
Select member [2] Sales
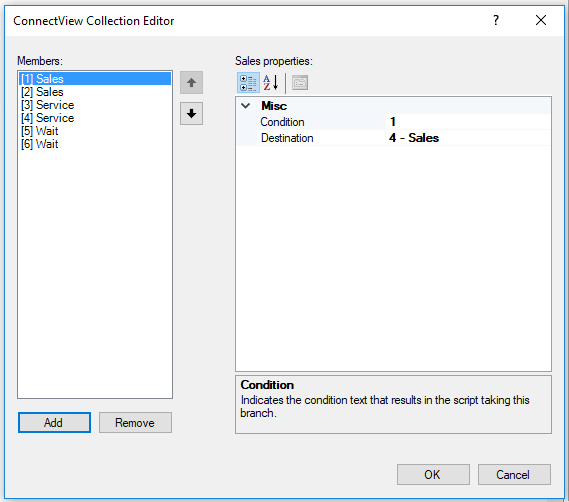point(95,92)
